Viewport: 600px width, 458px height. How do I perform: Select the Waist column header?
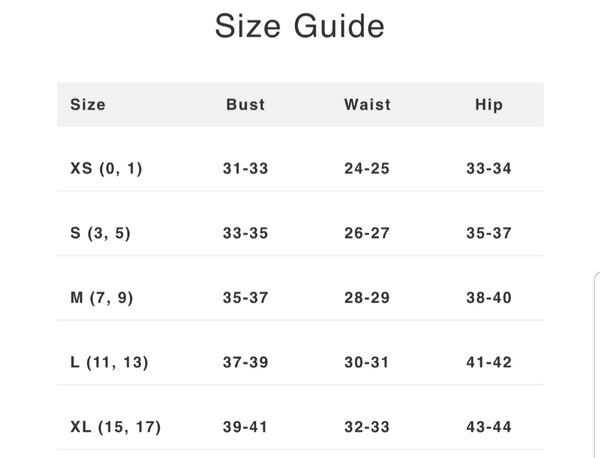(367, 104)
